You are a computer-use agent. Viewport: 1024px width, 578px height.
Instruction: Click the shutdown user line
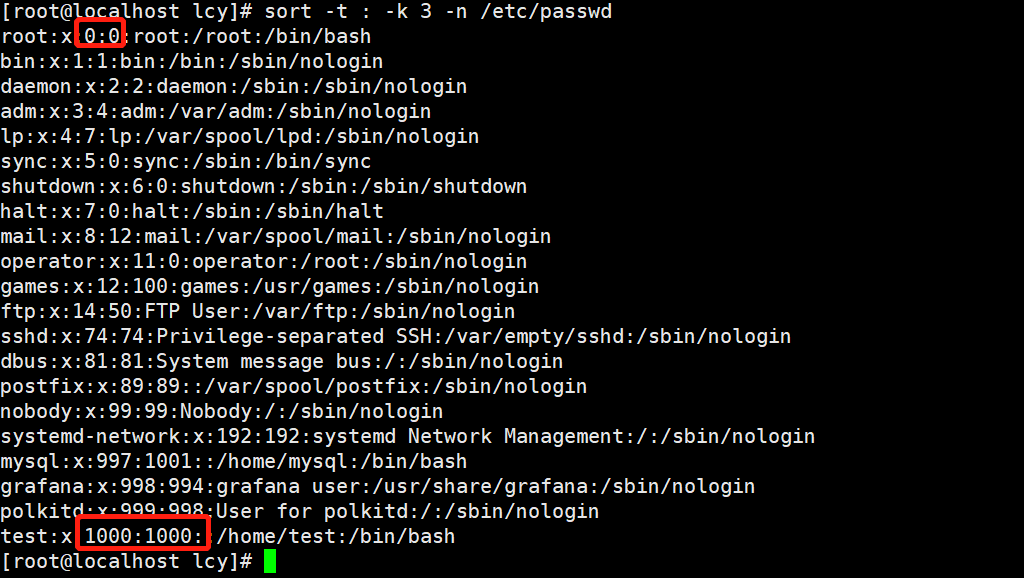(x=263, y=186)
